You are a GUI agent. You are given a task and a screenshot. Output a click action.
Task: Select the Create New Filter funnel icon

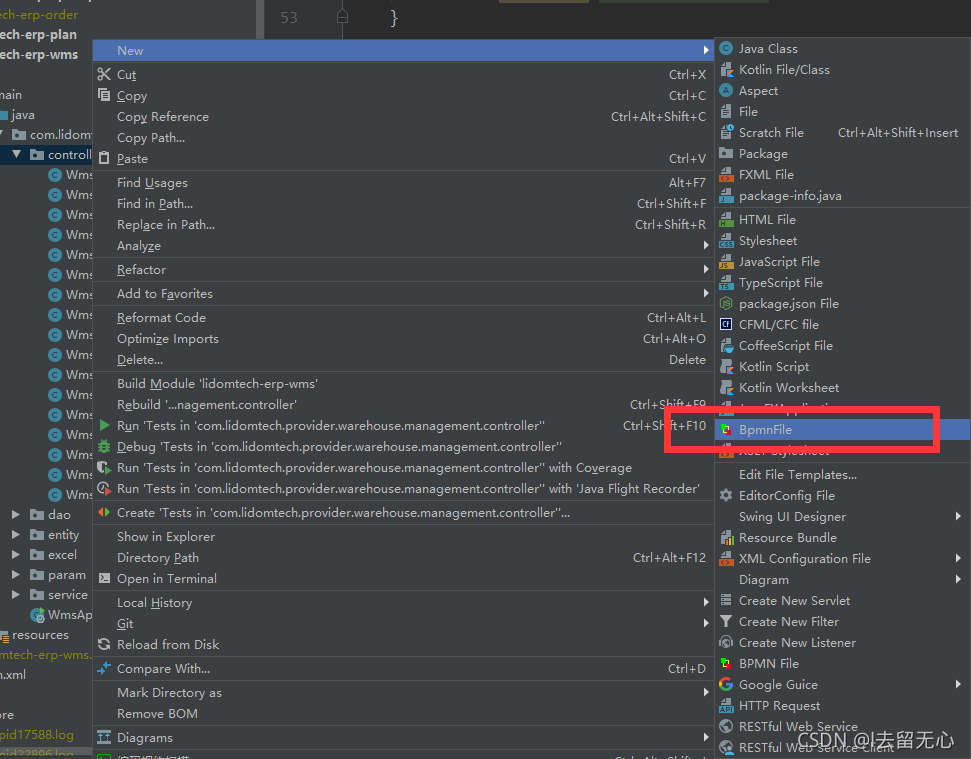tap(726, 621)
